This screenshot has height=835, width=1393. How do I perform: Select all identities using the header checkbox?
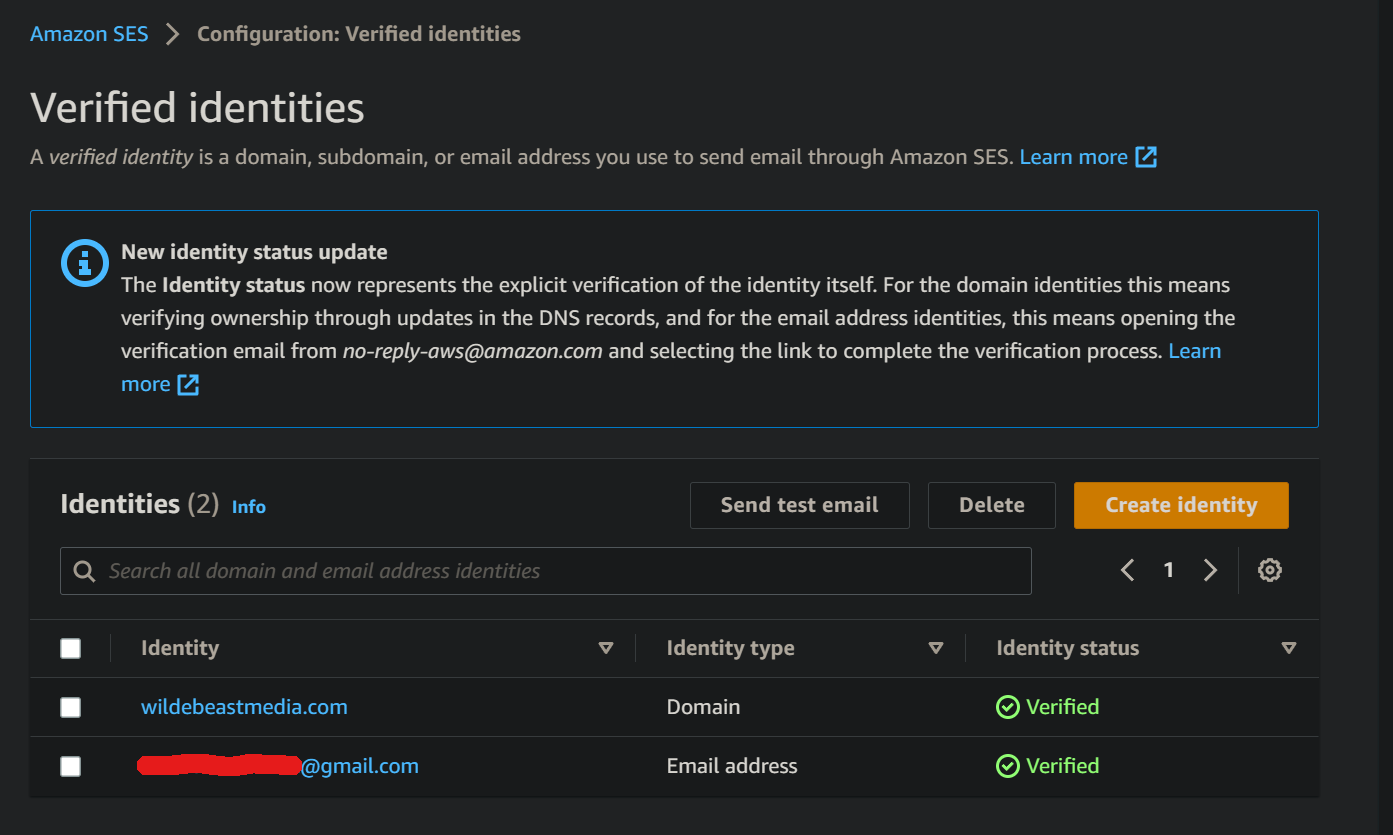pyautogui.click(x=71, y=648)
